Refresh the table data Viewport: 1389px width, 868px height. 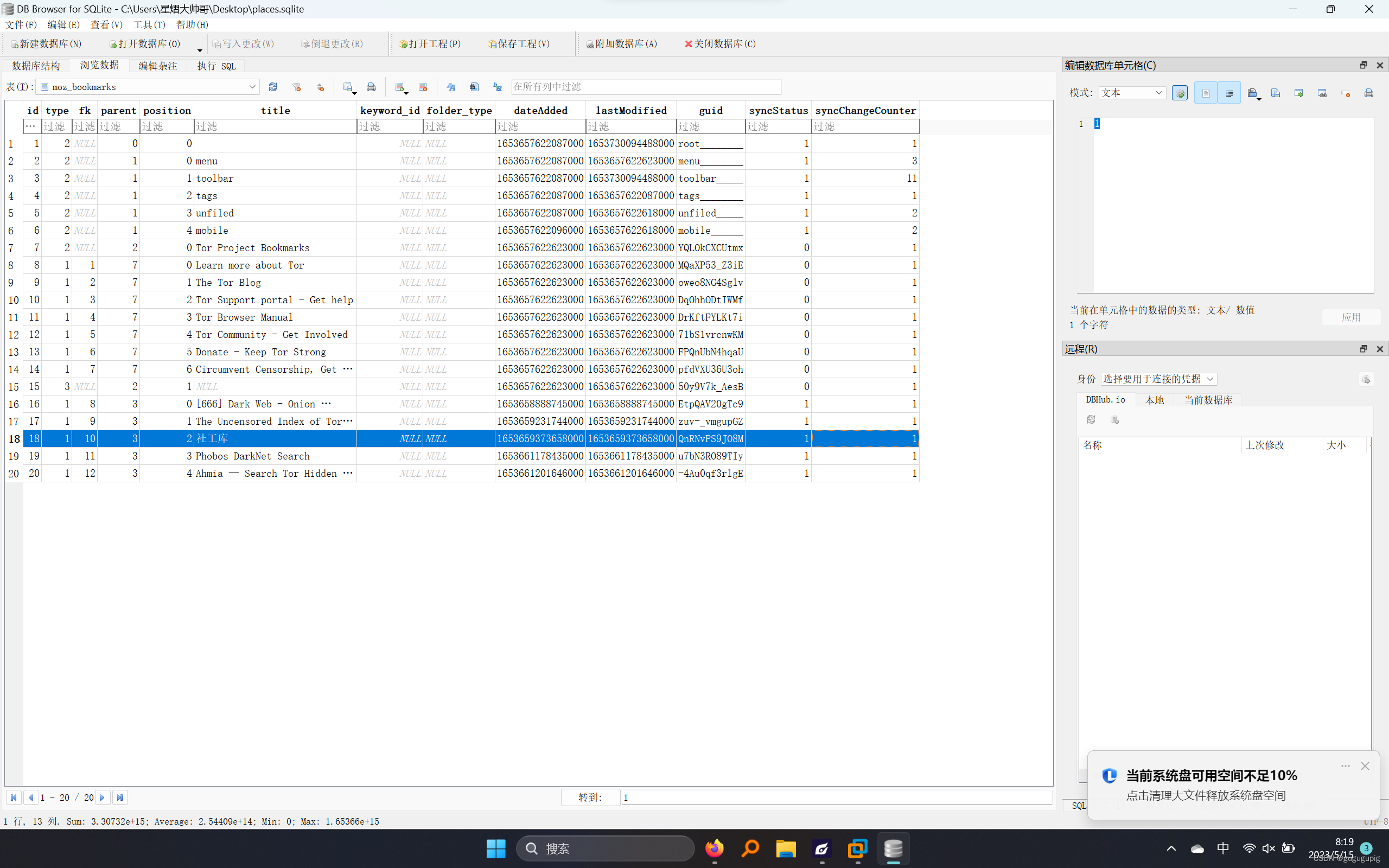tap(273, 87)
